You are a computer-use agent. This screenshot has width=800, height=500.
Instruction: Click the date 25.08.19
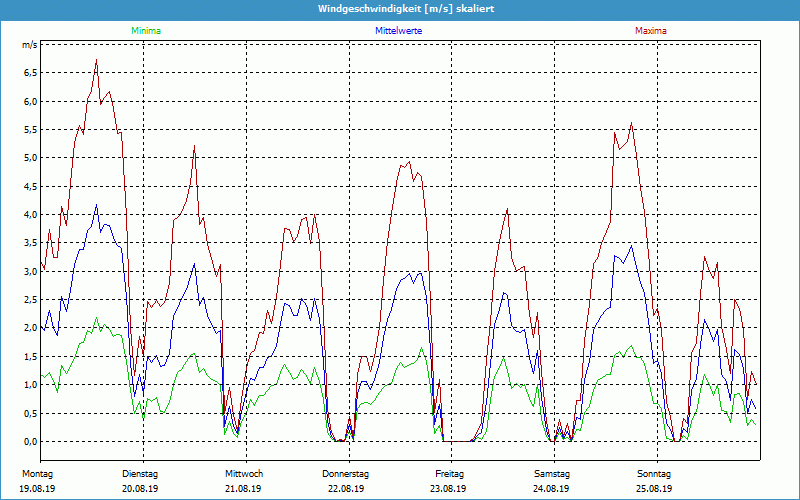[654, 489]
